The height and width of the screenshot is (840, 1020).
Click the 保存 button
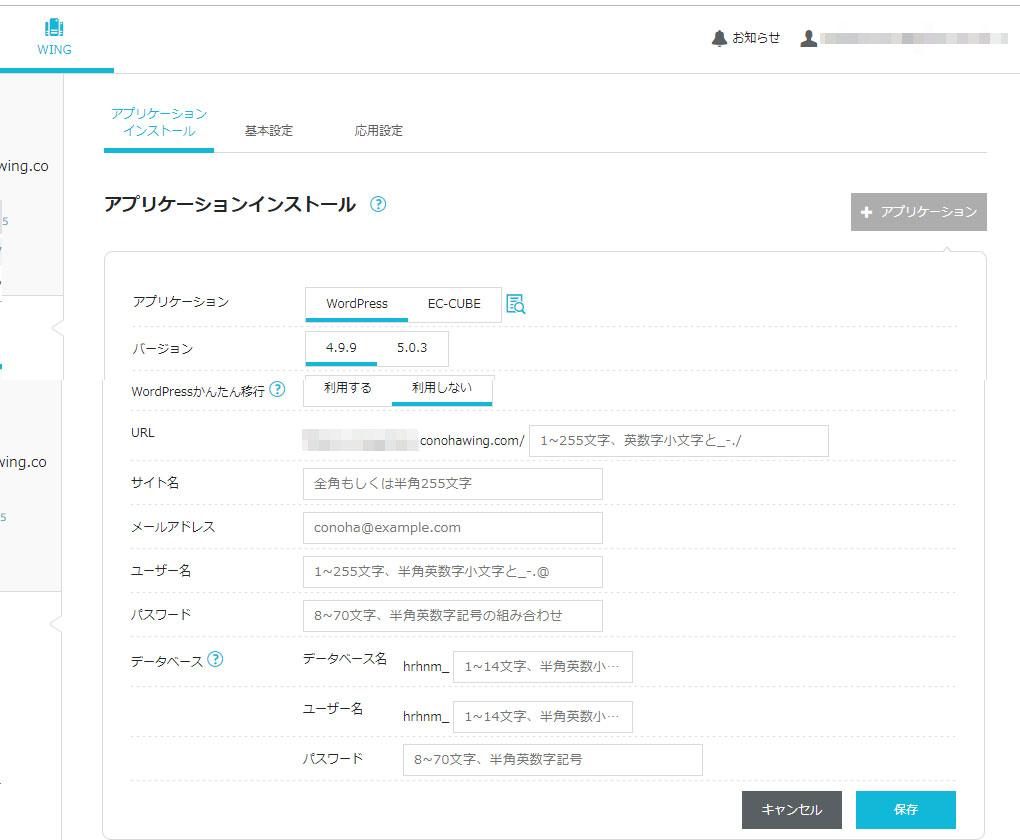[906, 809]
